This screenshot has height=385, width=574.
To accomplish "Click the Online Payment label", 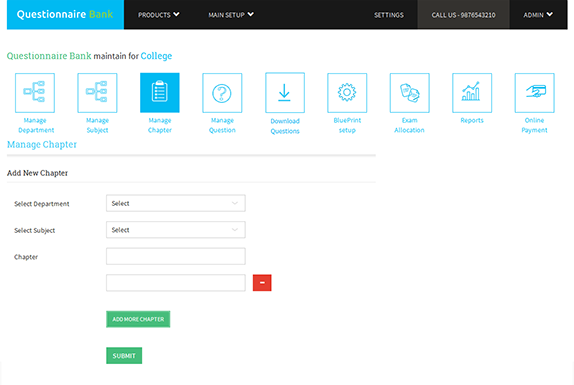I will tap(534, 125).
